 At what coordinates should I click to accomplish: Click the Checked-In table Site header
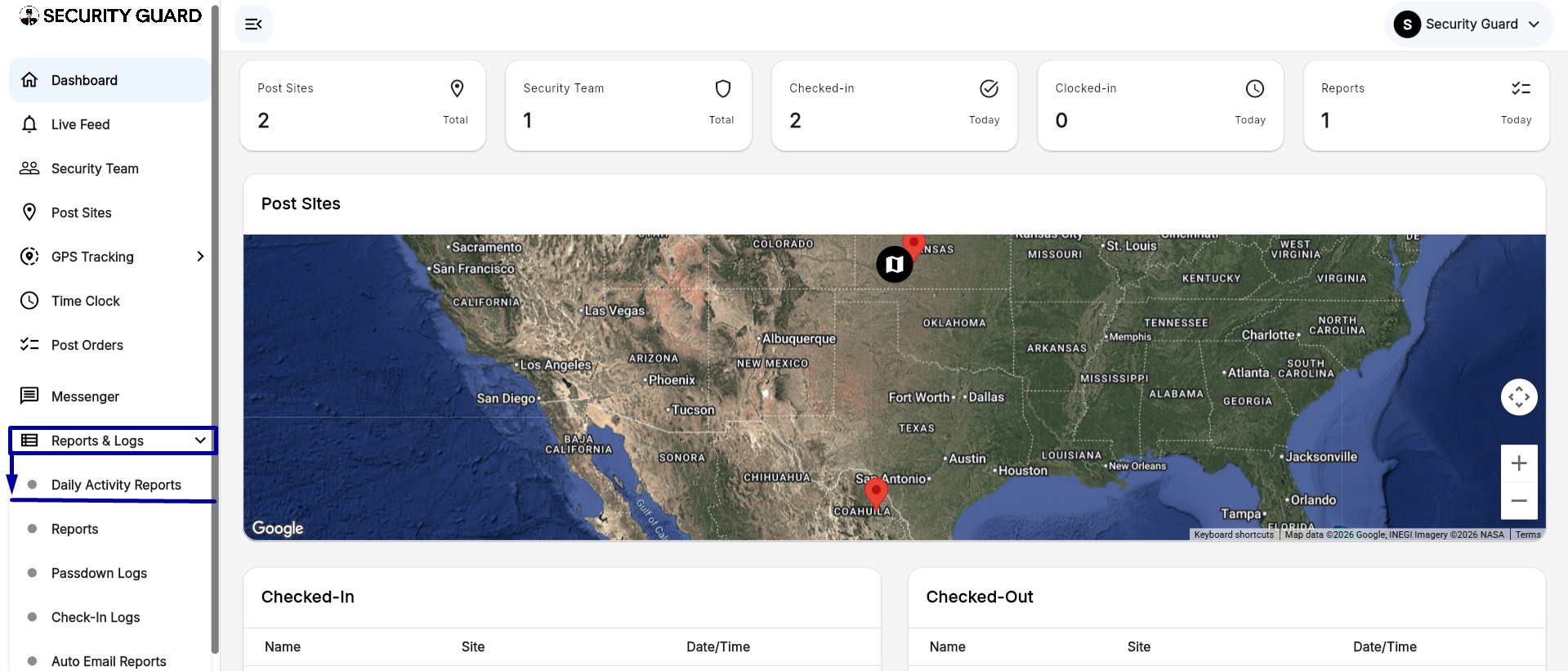473,646
